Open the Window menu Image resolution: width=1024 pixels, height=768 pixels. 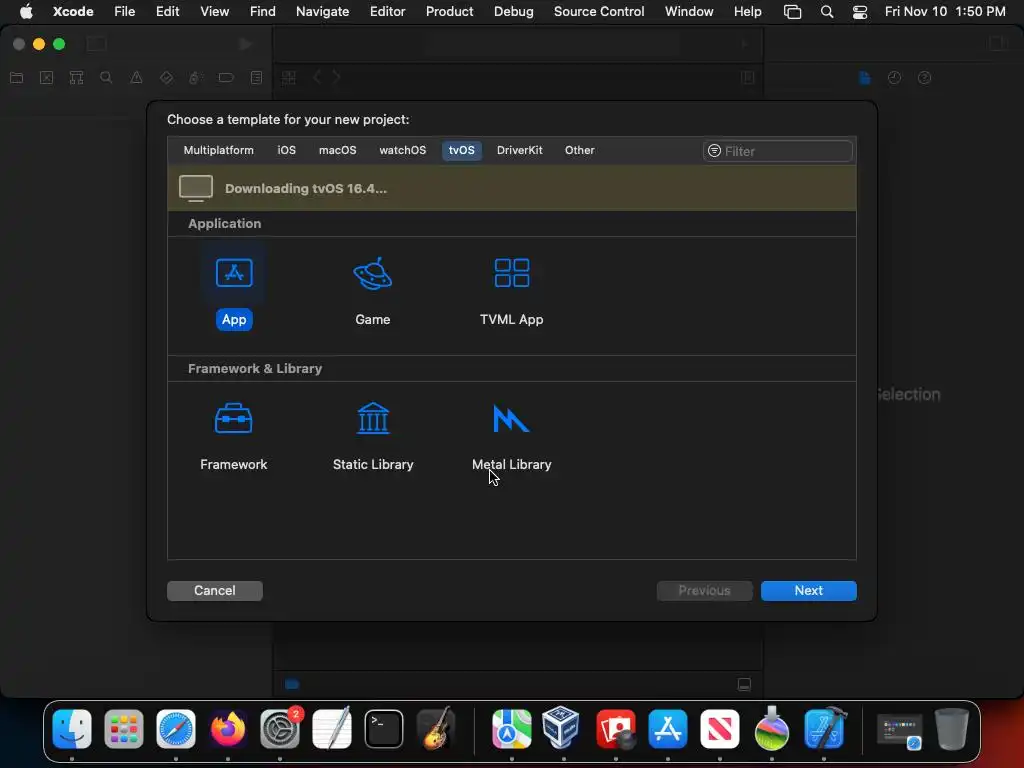tap(688, 11)
